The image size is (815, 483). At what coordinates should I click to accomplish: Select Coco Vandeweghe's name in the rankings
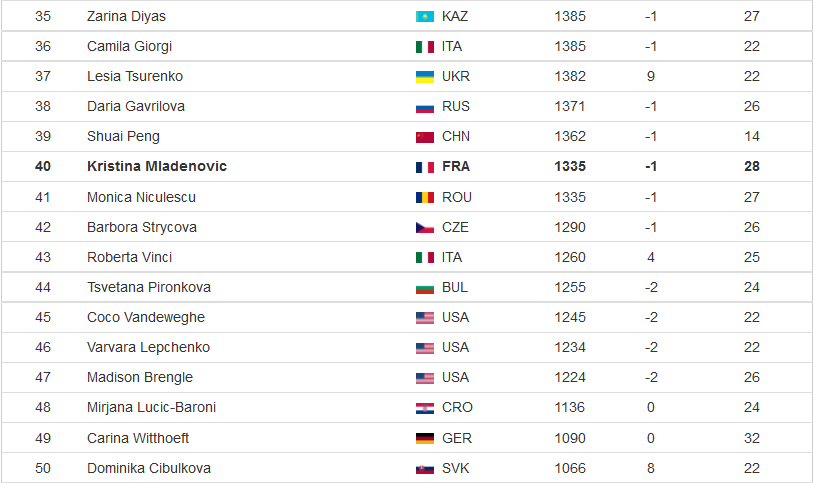[146, 317]
